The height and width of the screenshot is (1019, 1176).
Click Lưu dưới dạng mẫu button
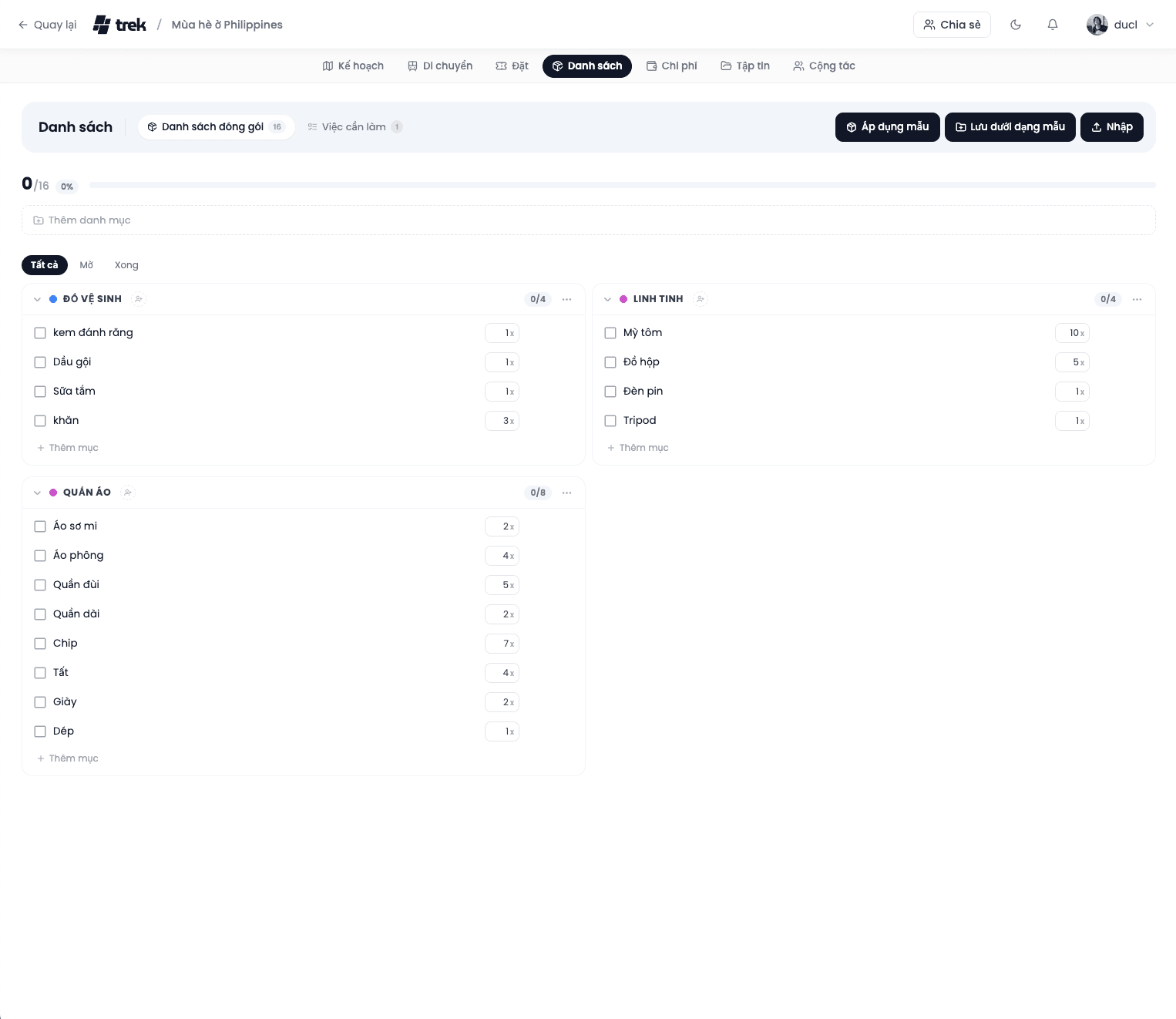pyautogui.click(x=1010, y=127)
